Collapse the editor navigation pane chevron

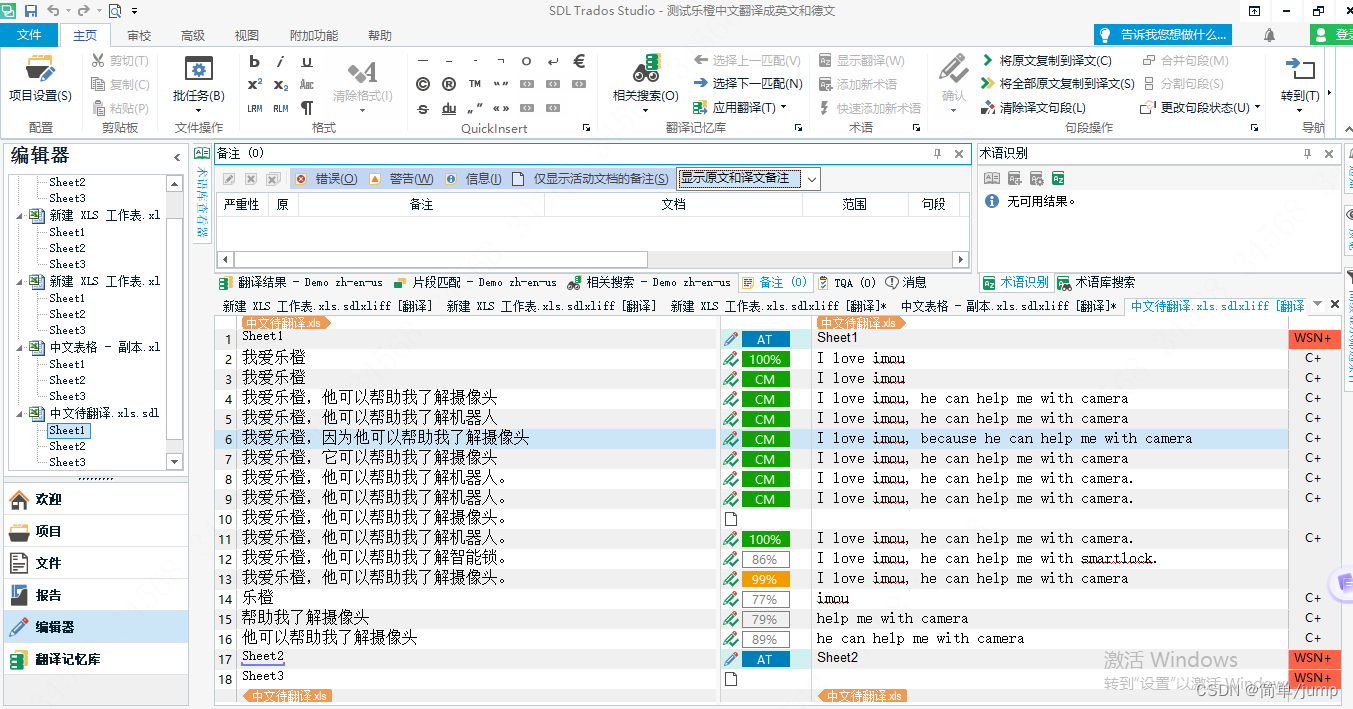click(x=177, y=157)
